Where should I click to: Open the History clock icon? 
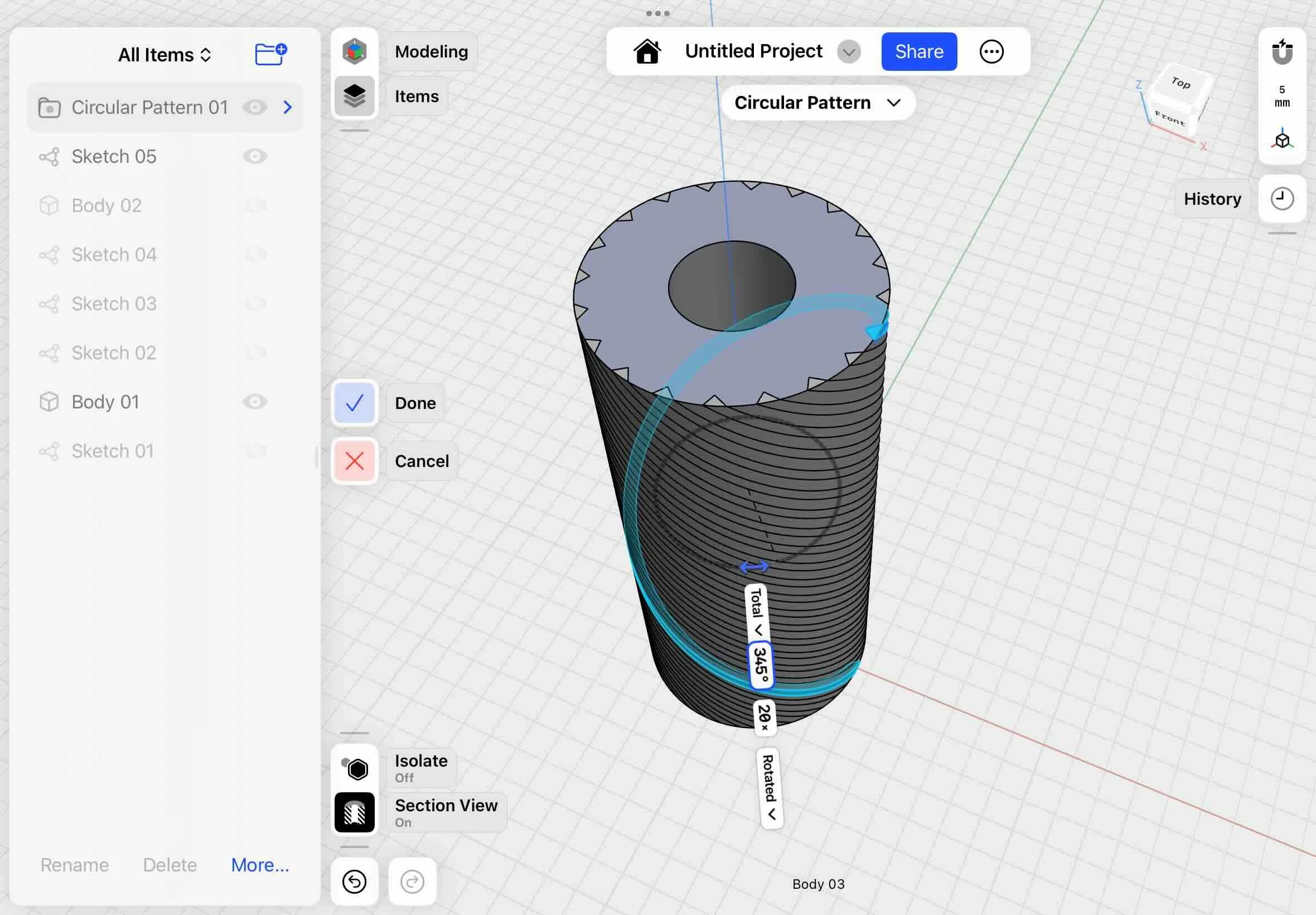click(x=1281, y=199)
